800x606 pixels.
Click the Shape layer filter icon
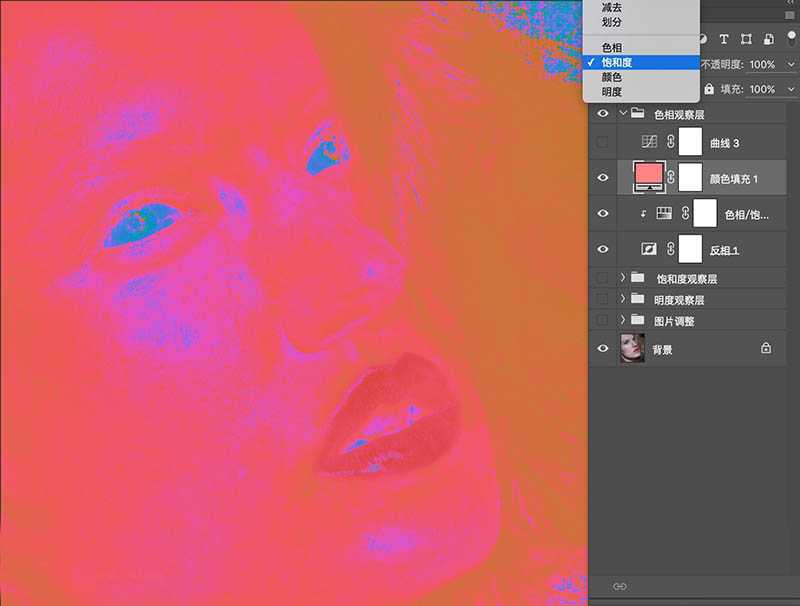point(746,39)
